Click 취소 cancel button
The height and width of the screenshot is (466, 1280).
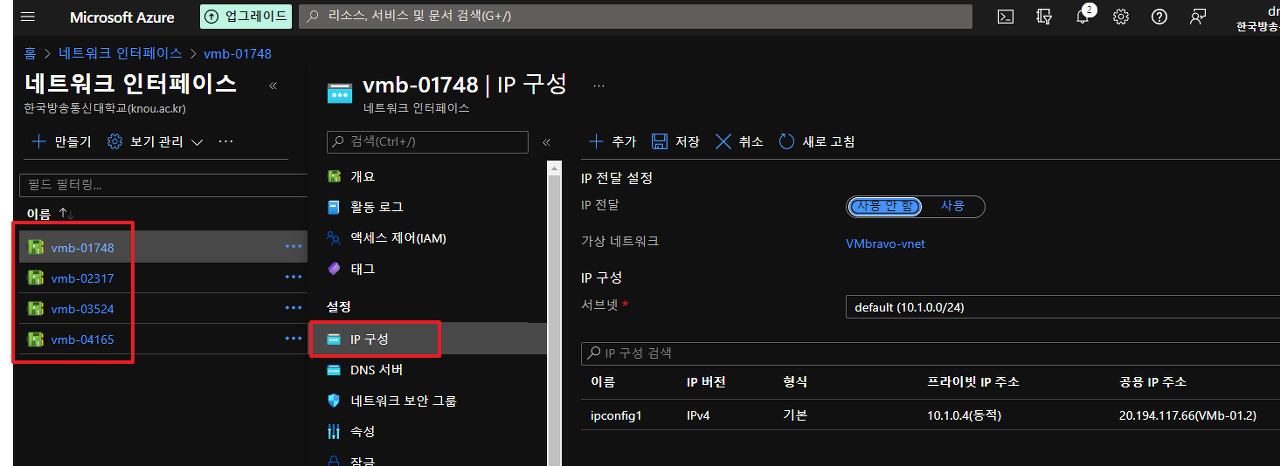[739, 142]
